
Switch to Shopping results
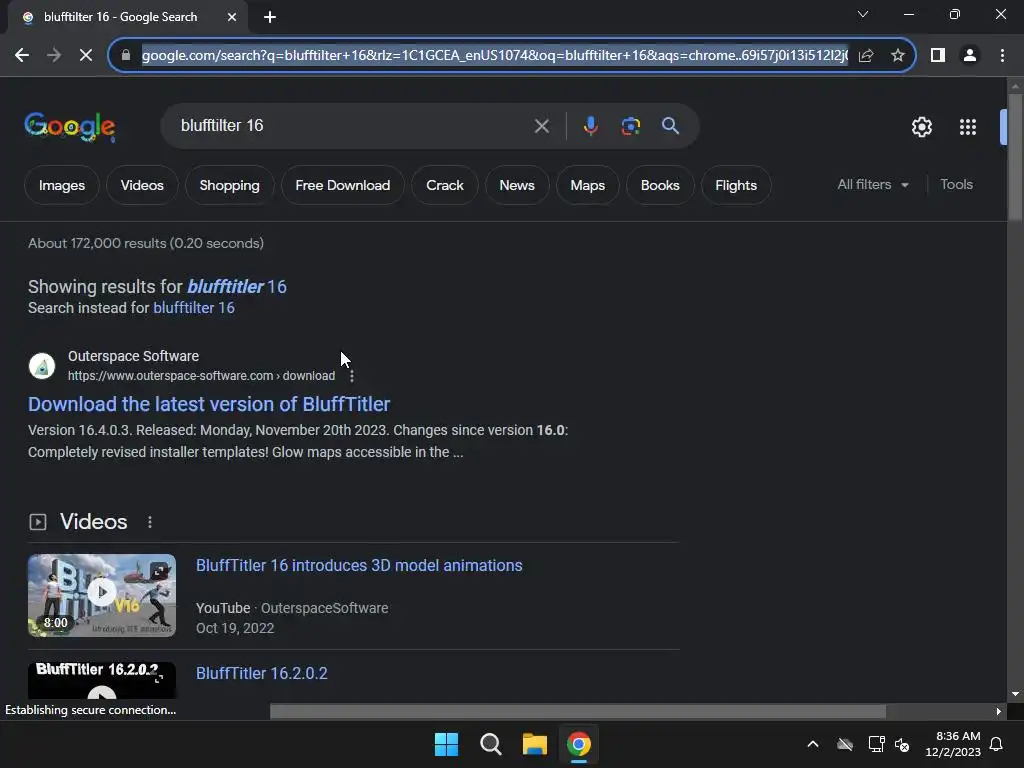[229, 185]
